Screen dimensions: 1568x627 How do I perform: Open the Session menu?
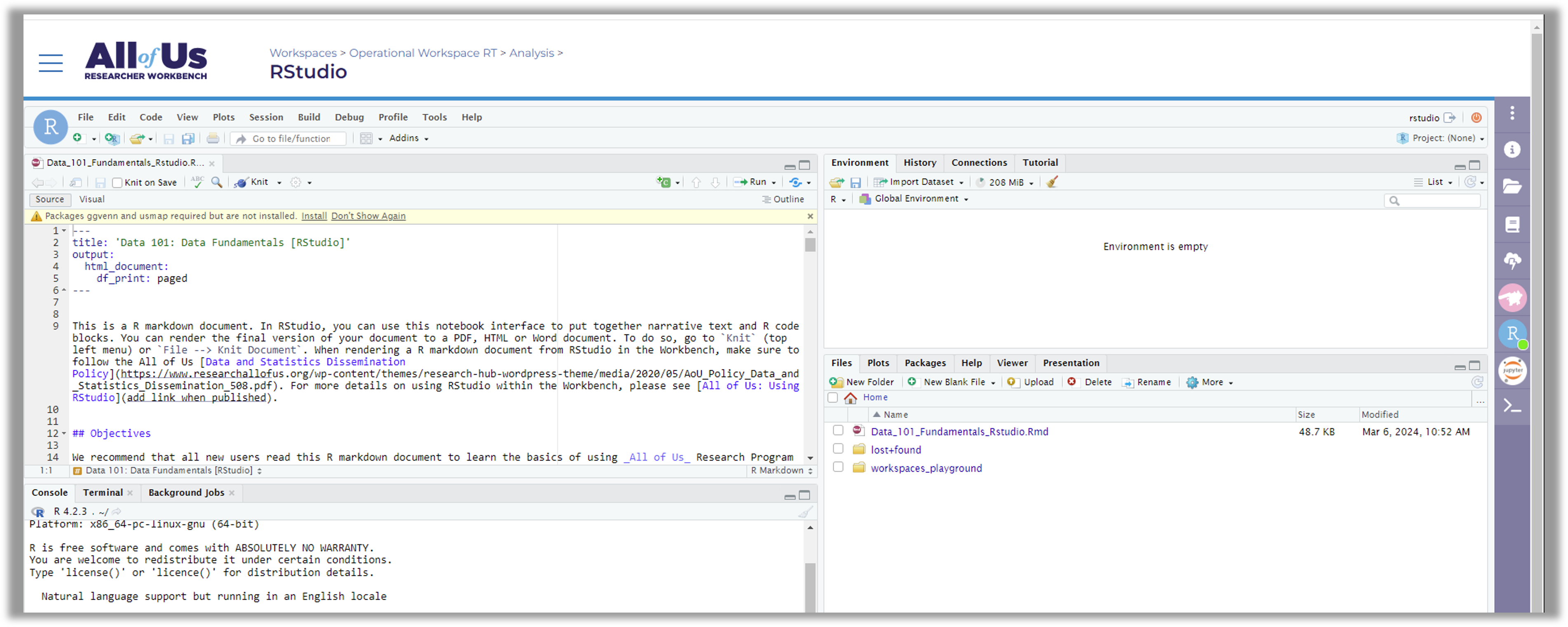click(266, 117)
